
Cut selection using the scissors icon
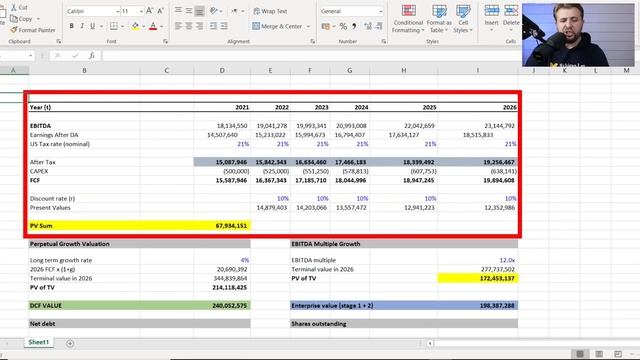pos(19,7)
